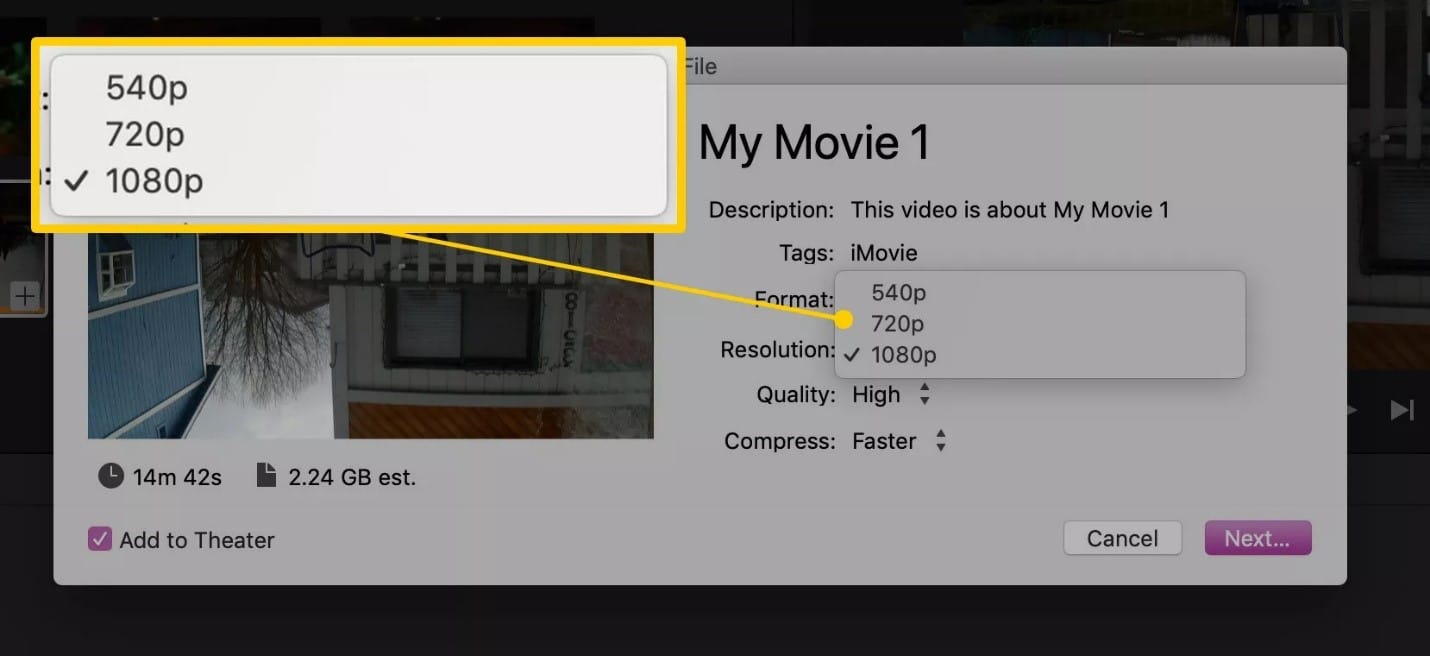Switch to the File tab

(x=700, y=66)
